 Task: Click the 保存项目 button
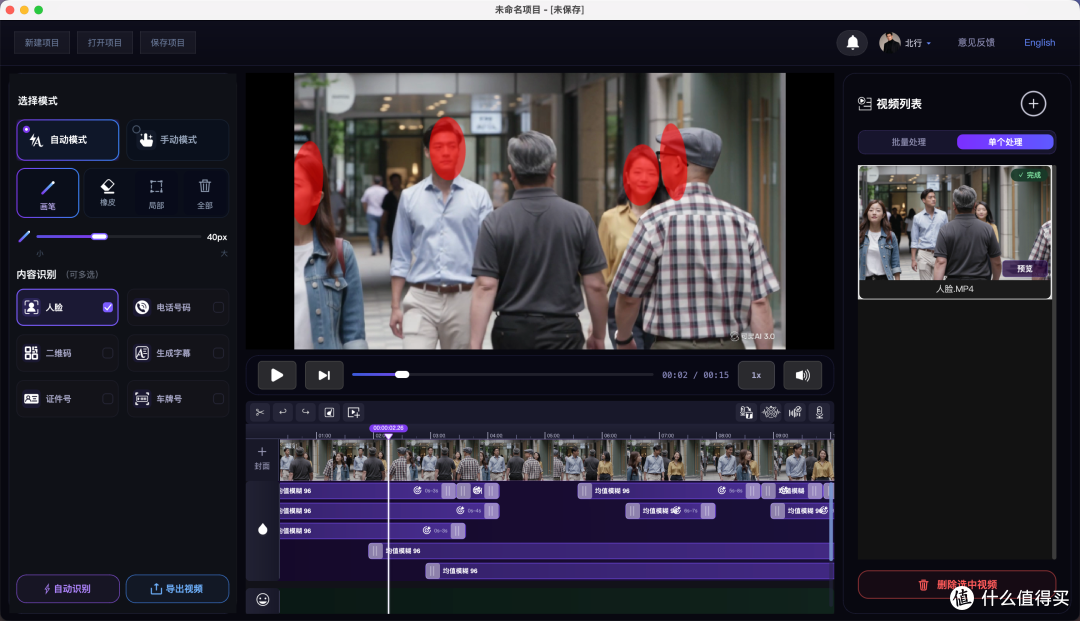coord(167,43)
